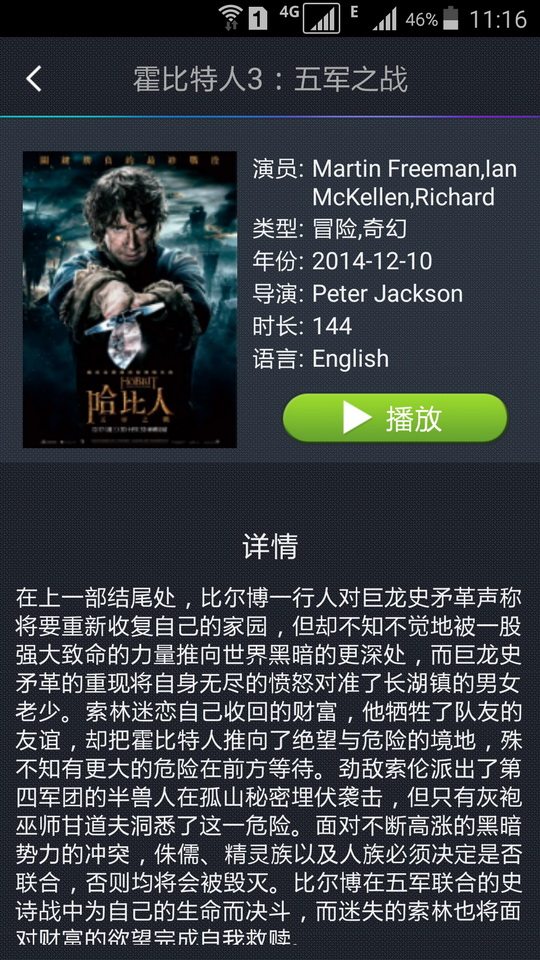Tap the release date 2014-12-10

(372, 261)
